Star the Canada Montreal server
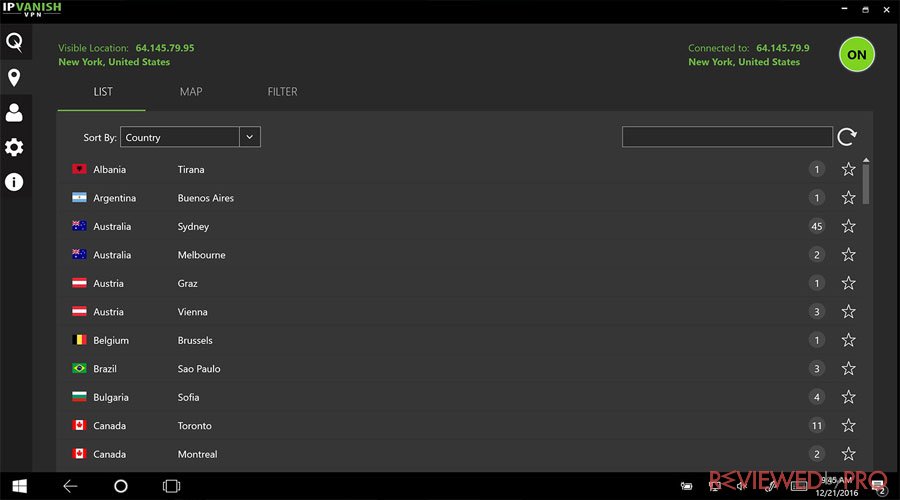Viewport: 900px width, 500px height. coord(848,454)
